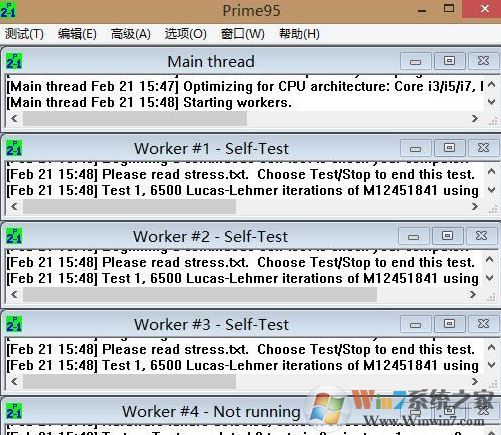The width and height of the screenshot is (501, 435).
Task: Click Worker #2 window icon
Action: click(x=14, y=236)
